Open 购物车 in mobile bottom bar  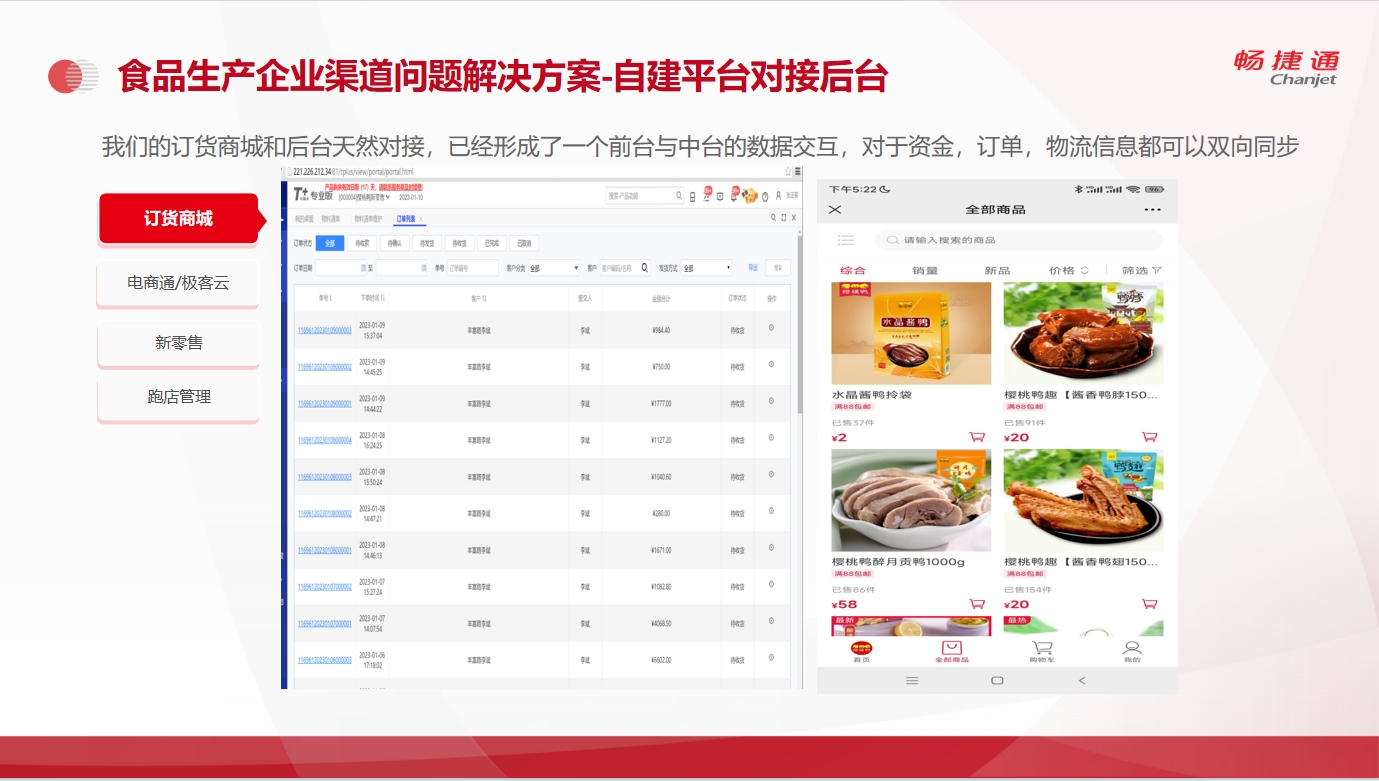(1042, 652)
